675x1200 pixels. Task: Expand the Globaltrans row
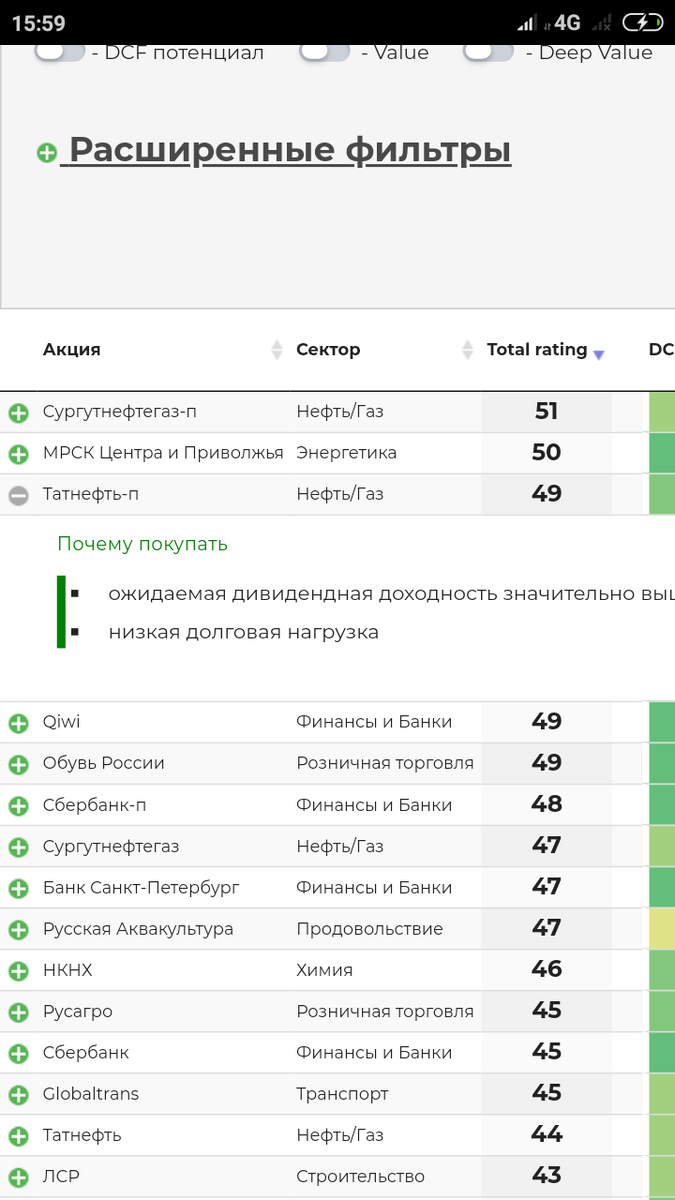click(18, 1095)
